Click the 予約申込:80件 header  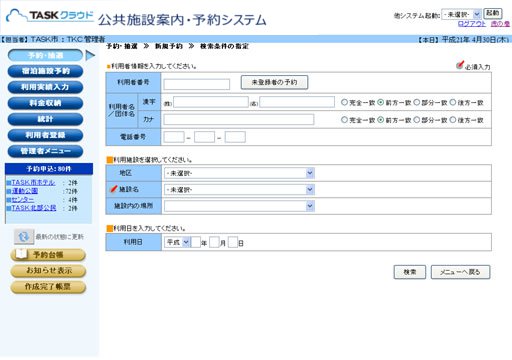pyautogui.click(x=49, y=169)
